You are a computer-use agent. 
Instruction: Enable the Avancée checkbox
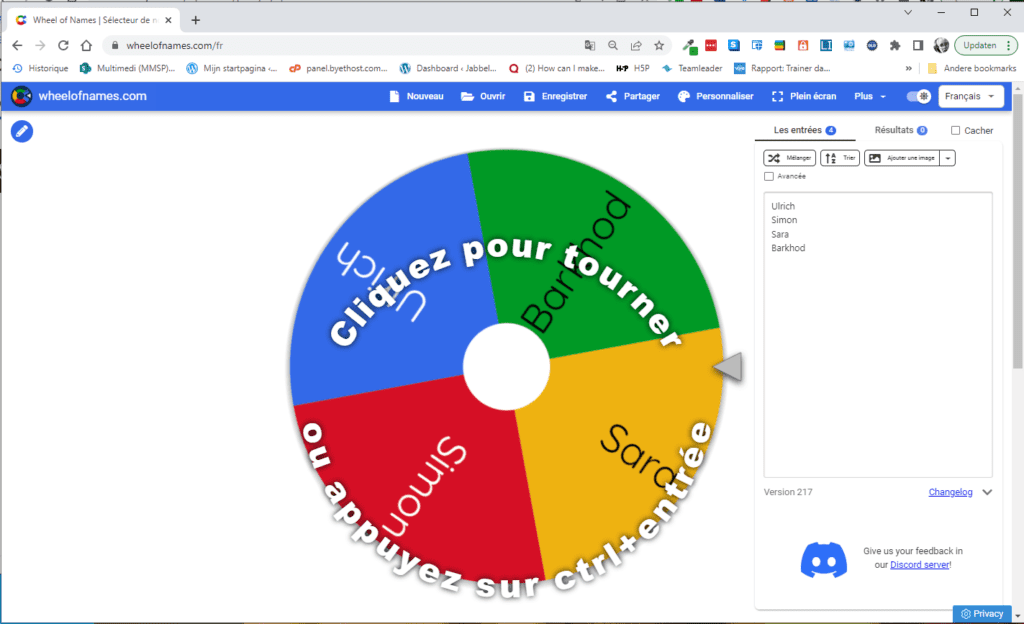769,176
